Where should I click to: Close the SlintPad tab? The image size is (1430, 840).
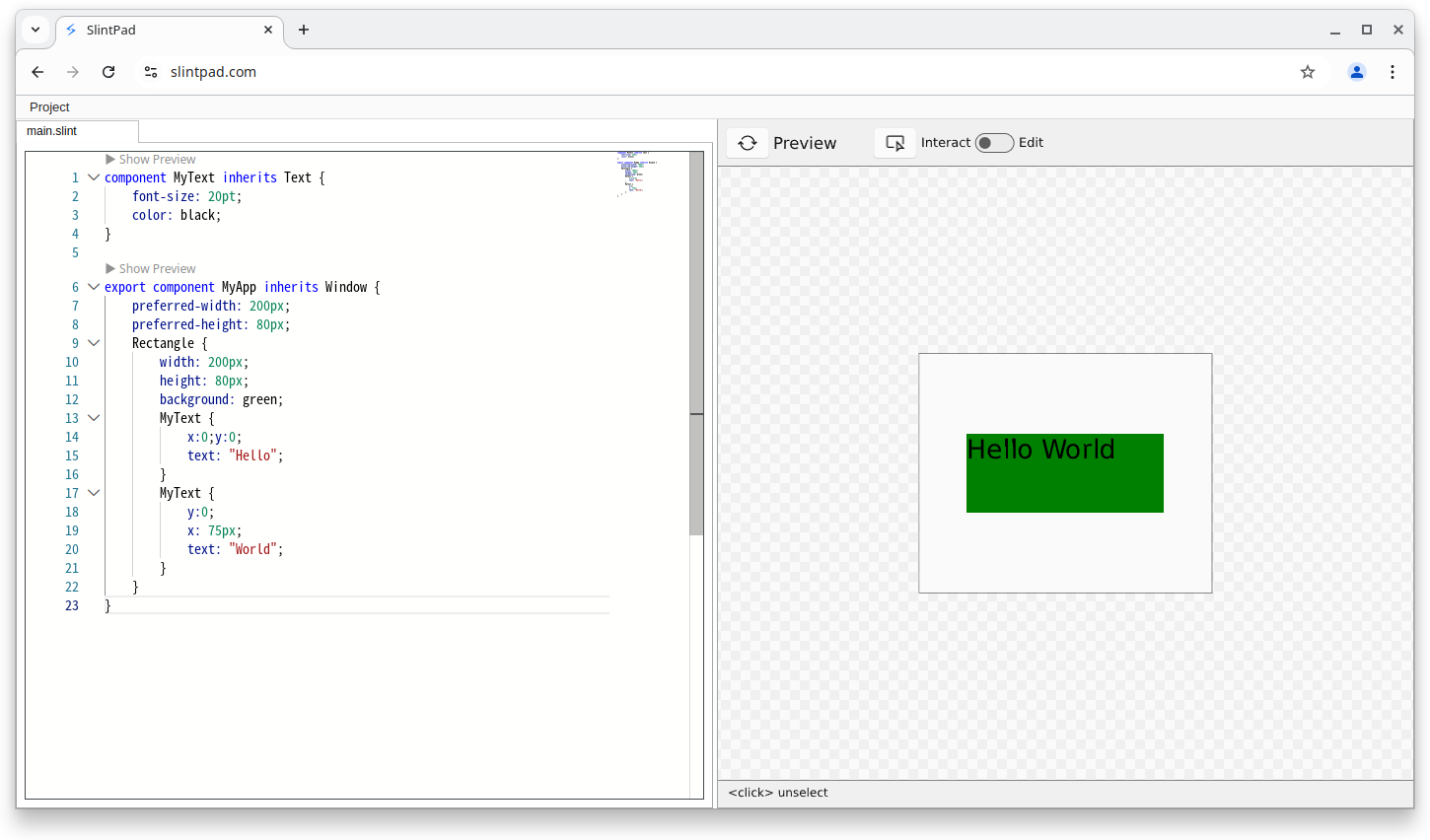pyautogui.click(x=268, y=30)
